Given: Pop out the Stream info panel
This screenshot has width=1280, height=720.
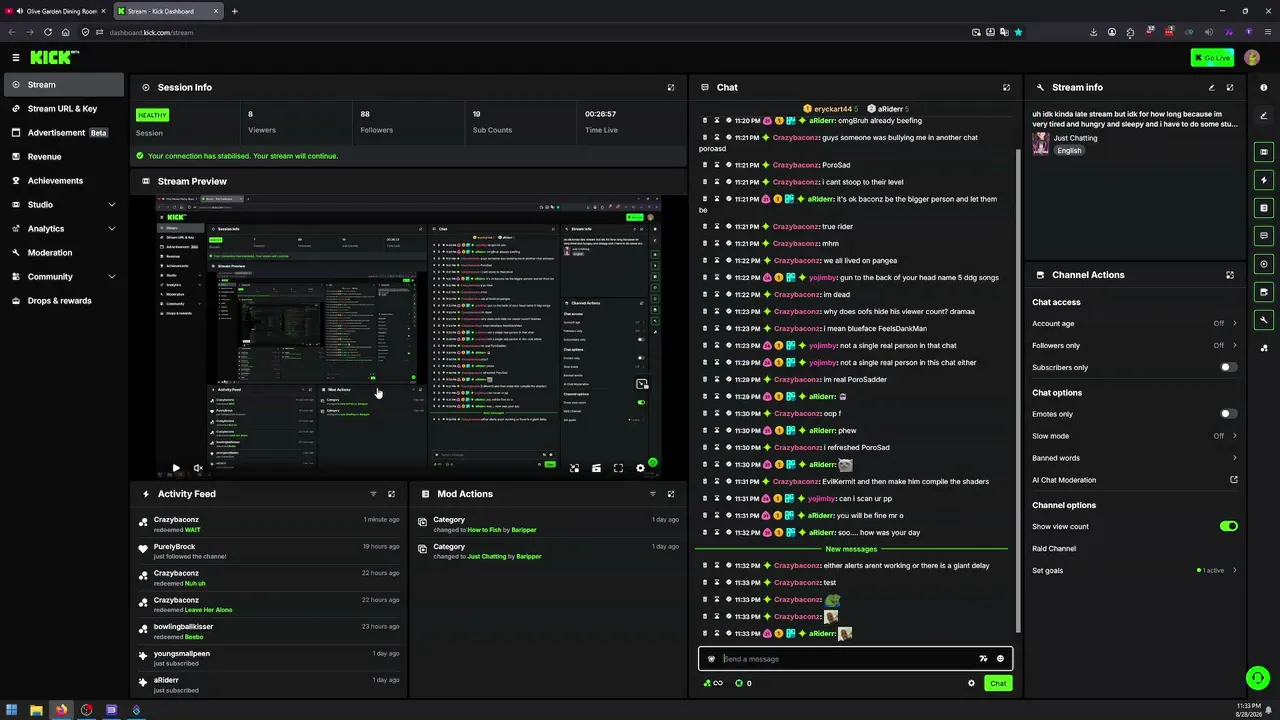Looking at the screenshot, I should (x=1230, y=88).
